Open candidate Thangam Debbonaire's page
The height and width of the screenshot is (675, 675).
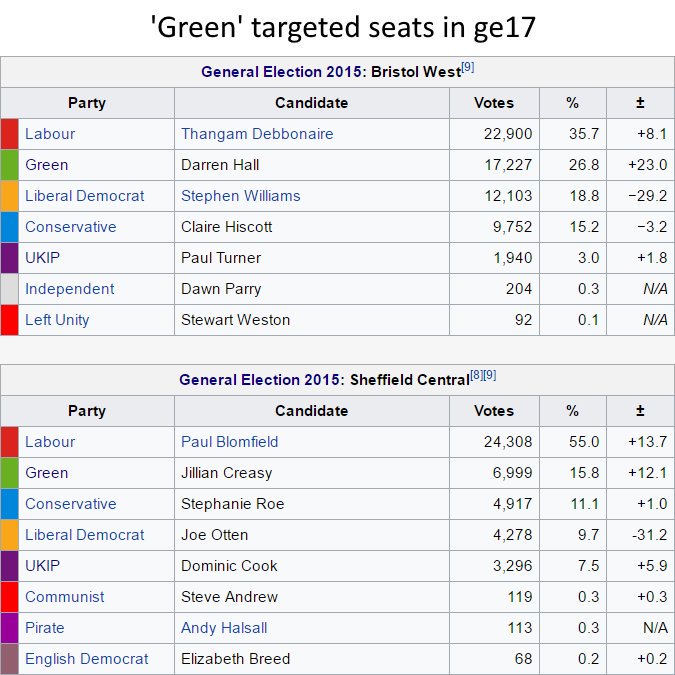(x=257, y=134)
